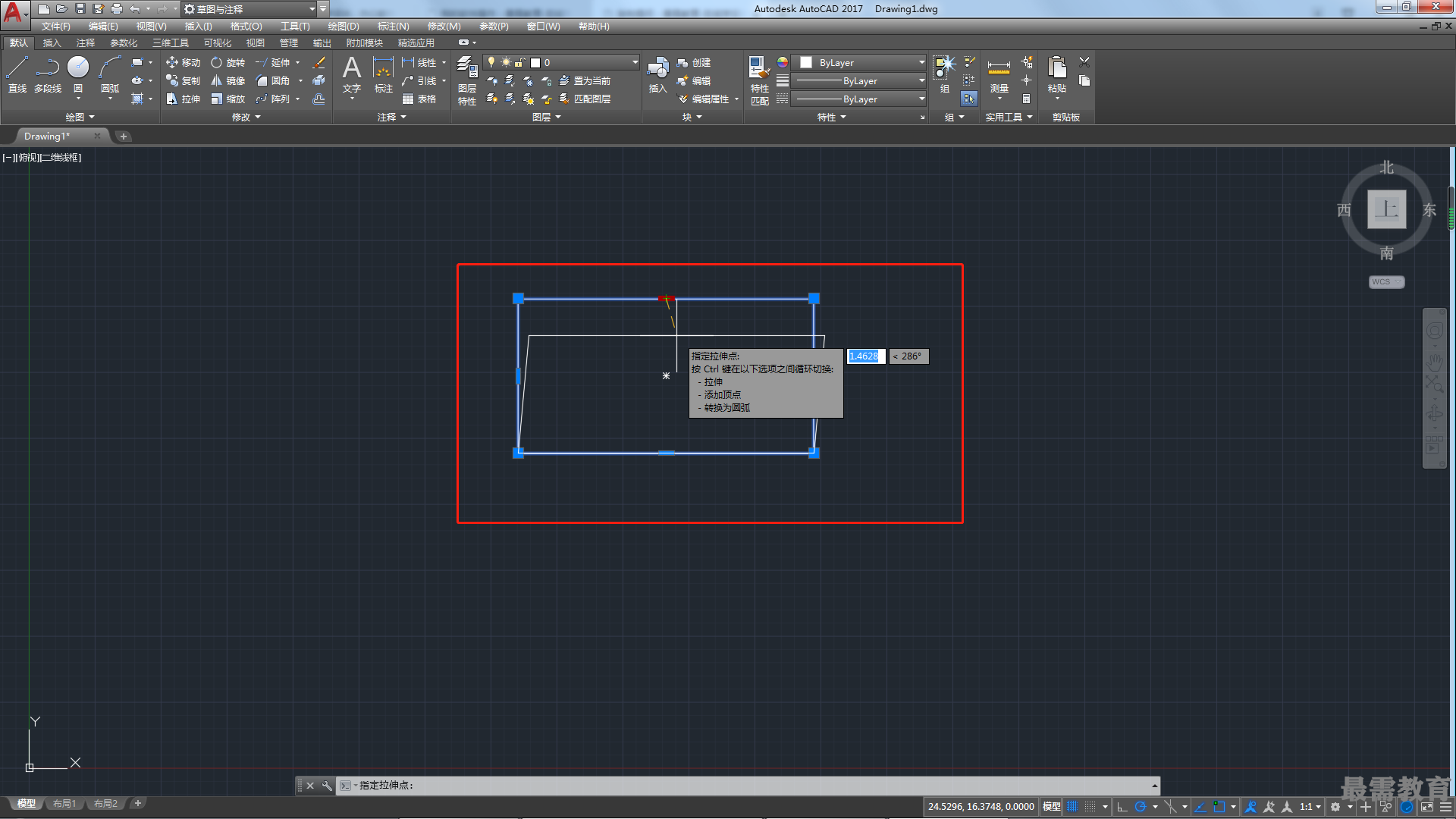This screenshot has height=819, width=1456.
Task: Expand the 修改 panel
Action: point(246,117)
